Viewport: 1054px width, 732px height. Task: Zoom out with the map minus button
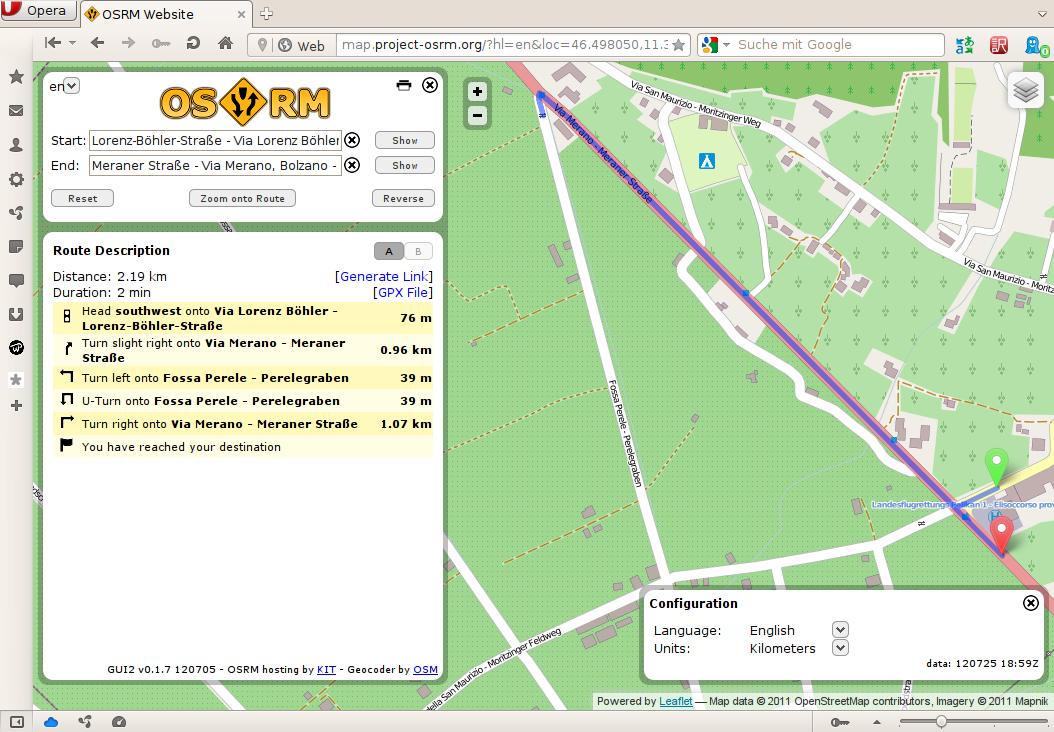[x=477, y=114]
